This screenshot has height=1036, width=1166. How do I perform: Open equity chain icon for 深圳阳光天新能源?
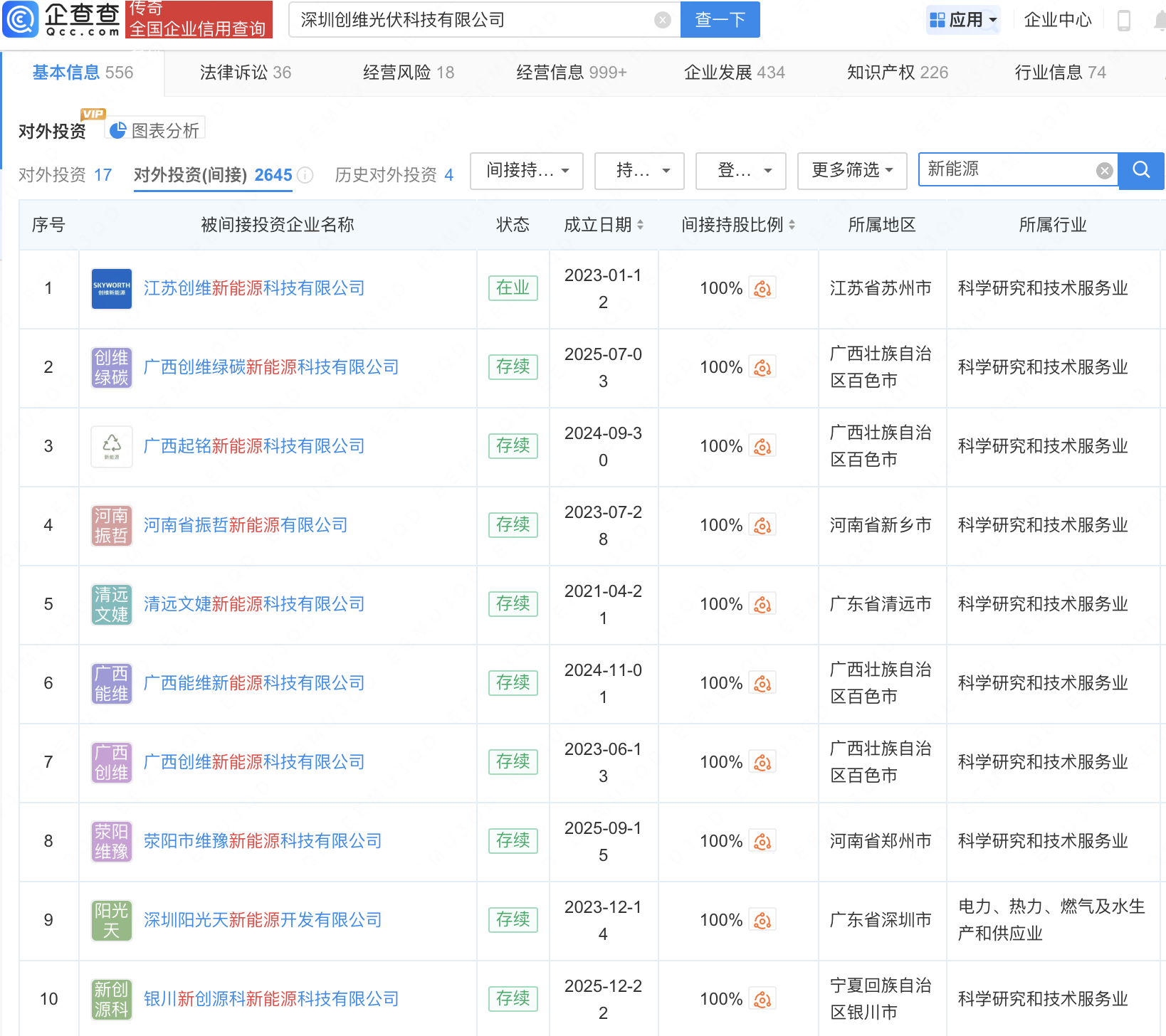[x=762, y=921]
